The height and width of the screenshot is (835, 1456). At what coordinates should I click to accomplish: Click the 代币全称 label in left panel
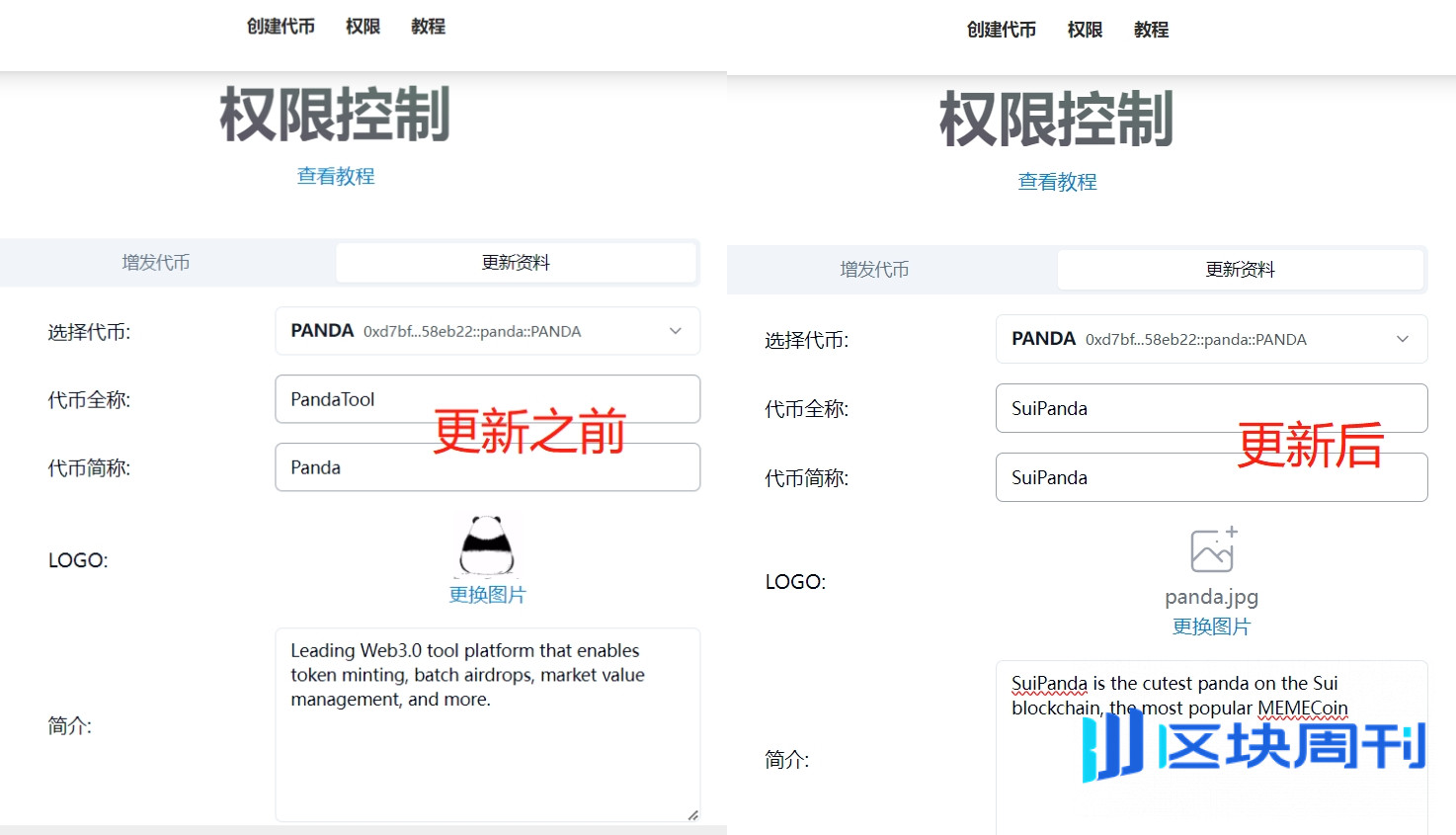pos(89,400)
